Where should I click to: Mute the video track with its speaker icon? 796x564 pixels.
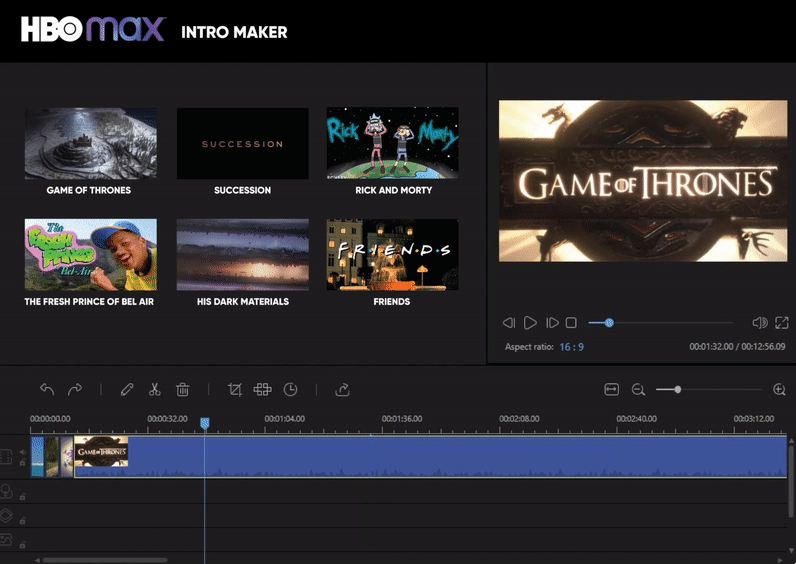[22, 452]
